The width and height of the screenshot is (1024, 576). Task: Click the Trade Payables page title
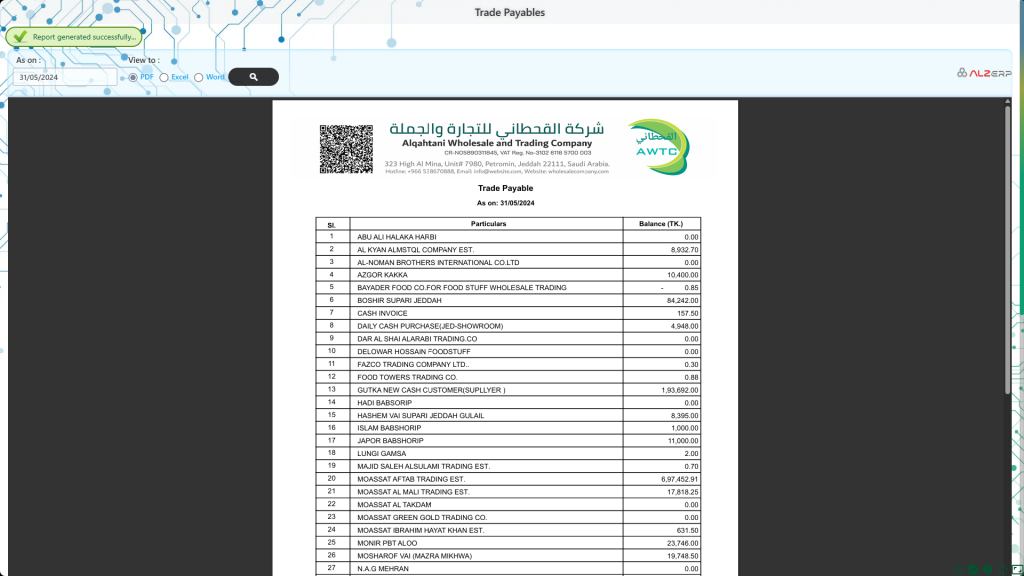point(509,12)
